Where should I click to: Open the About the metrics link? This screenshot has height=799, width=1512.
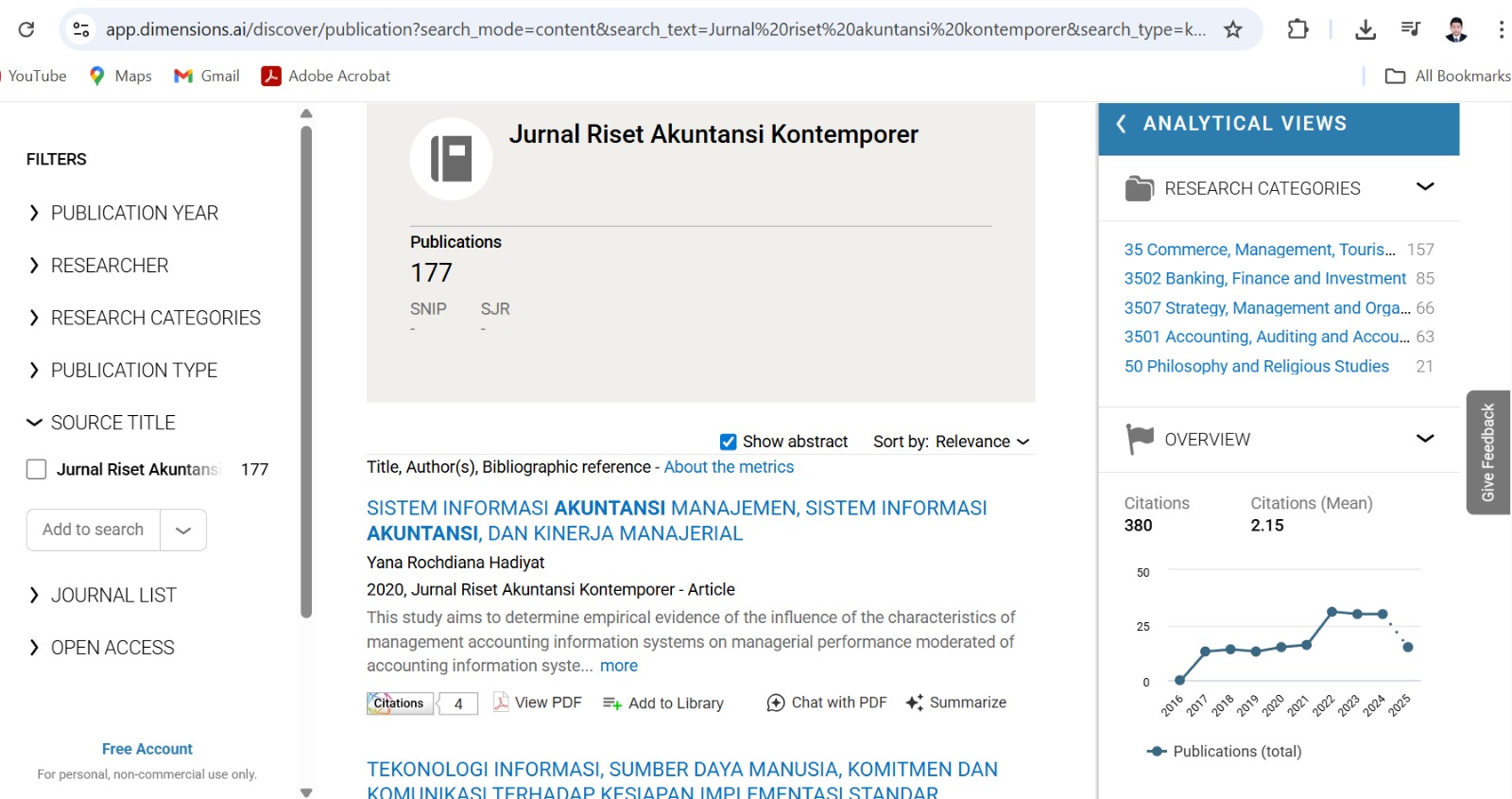click(729, 467)
